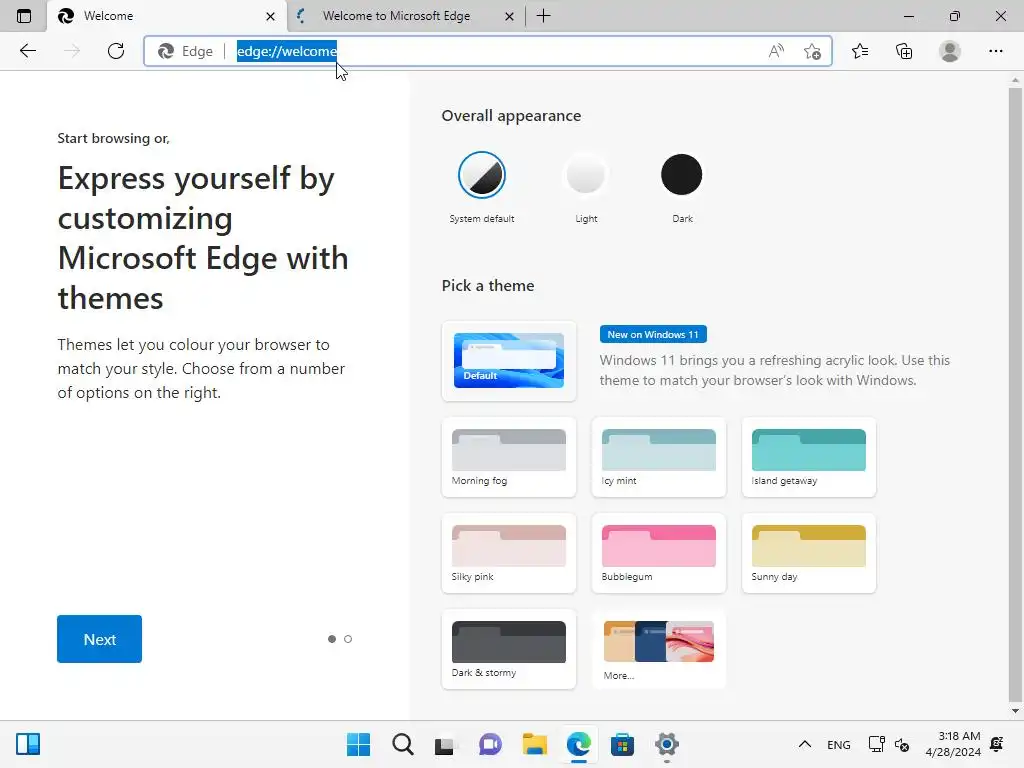The width and height of the screenshot is (1024, 768).
Task: Close the Welcome to Microsoft Edge tab
Action: [x=509, y=16]
